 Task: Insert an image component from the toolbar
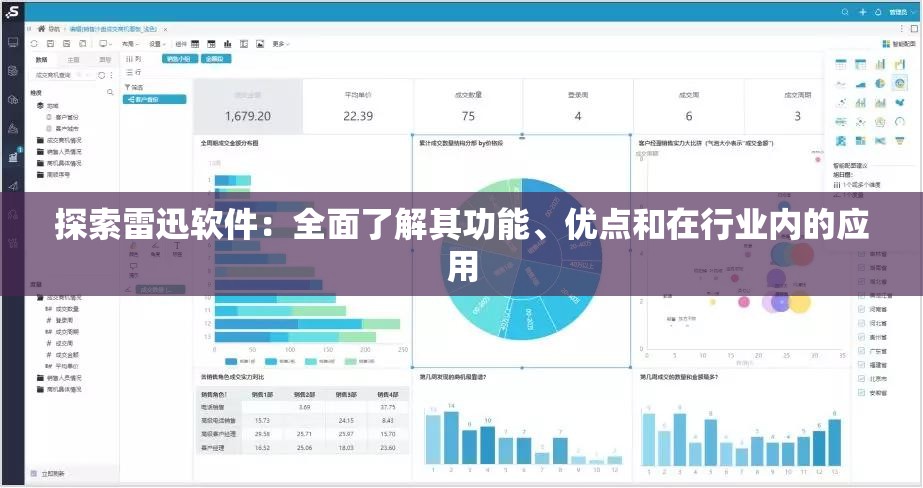click(260, 44)
